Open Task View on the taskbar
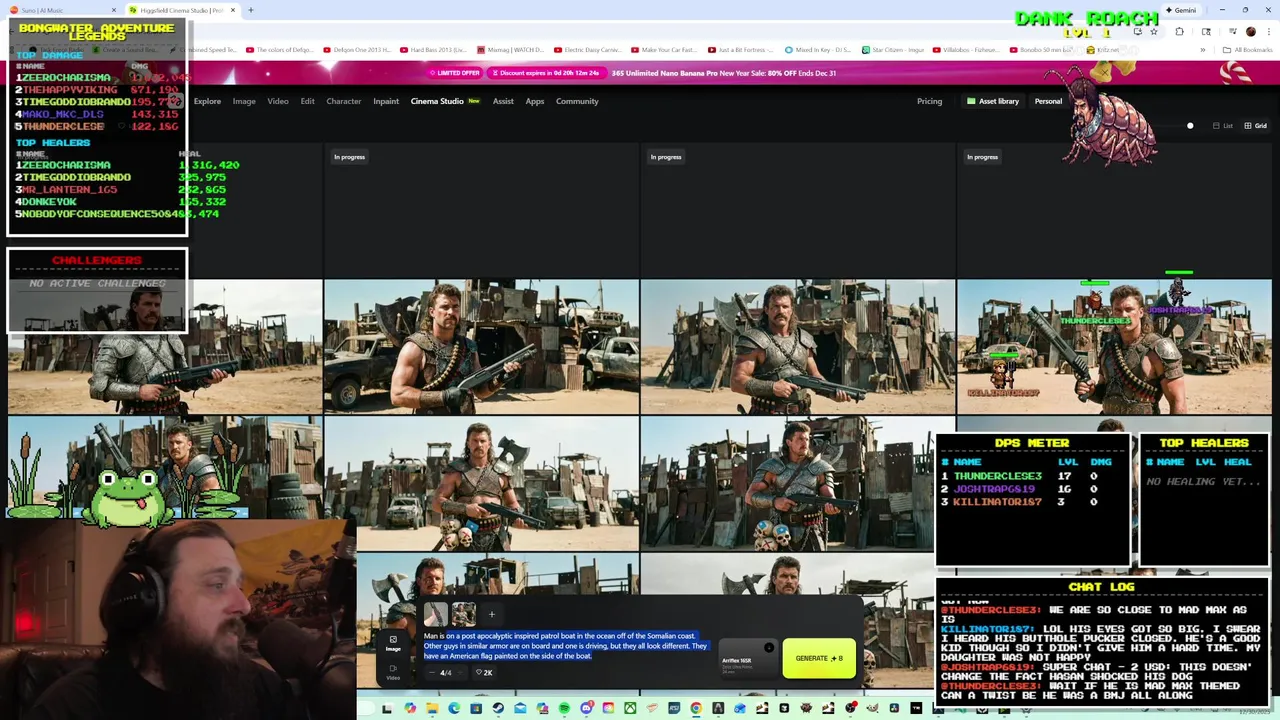This screenshot has height=720, width=1280. (x=386, y=708)
